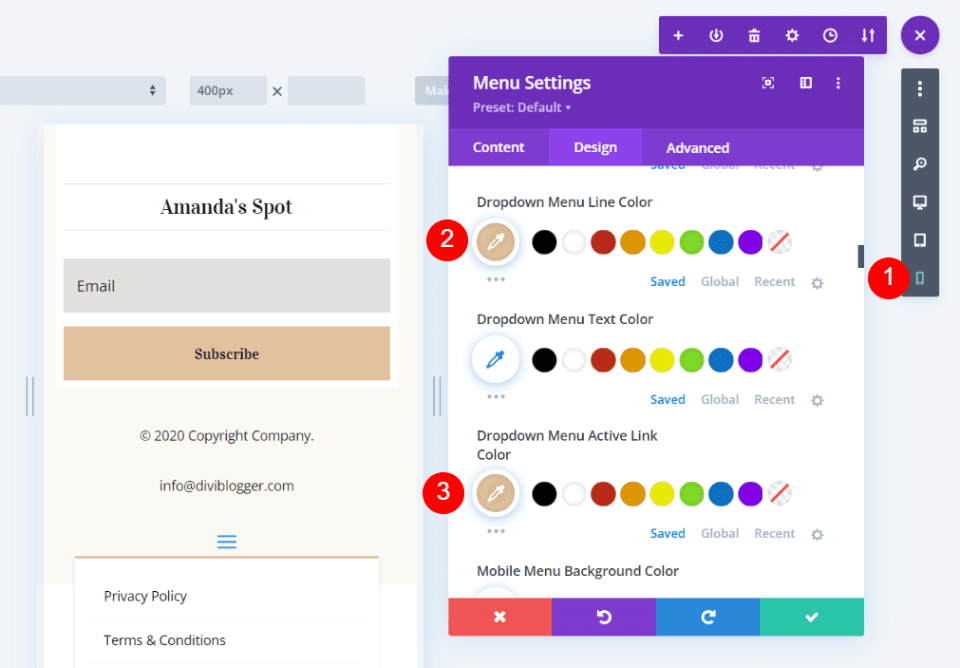
Task: Switch to wireframe view in the sidebar
Action: point(920,126)
